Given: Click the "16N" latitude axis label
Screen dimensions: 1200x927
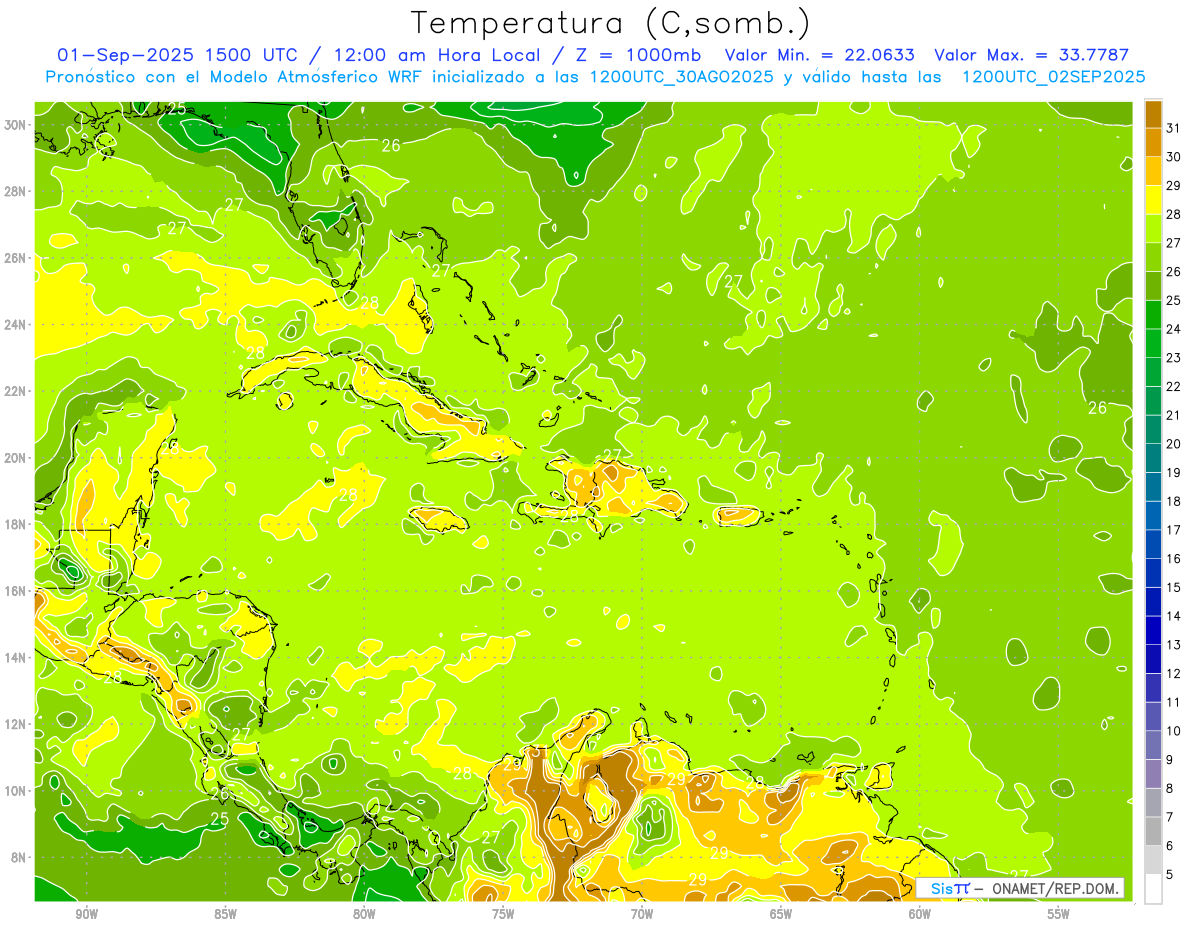Looking at the screenshot, I should pos(16,590).
